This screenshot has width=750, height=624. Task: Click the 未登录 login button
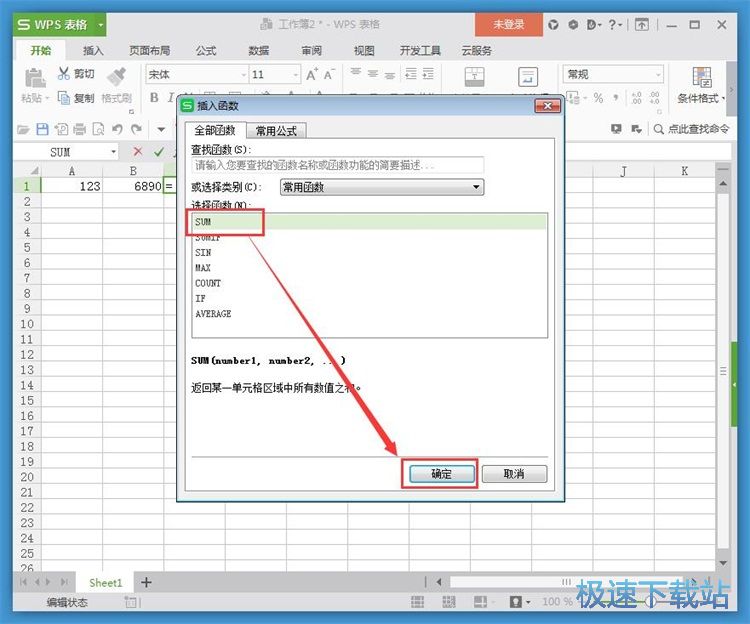(508, 24)
